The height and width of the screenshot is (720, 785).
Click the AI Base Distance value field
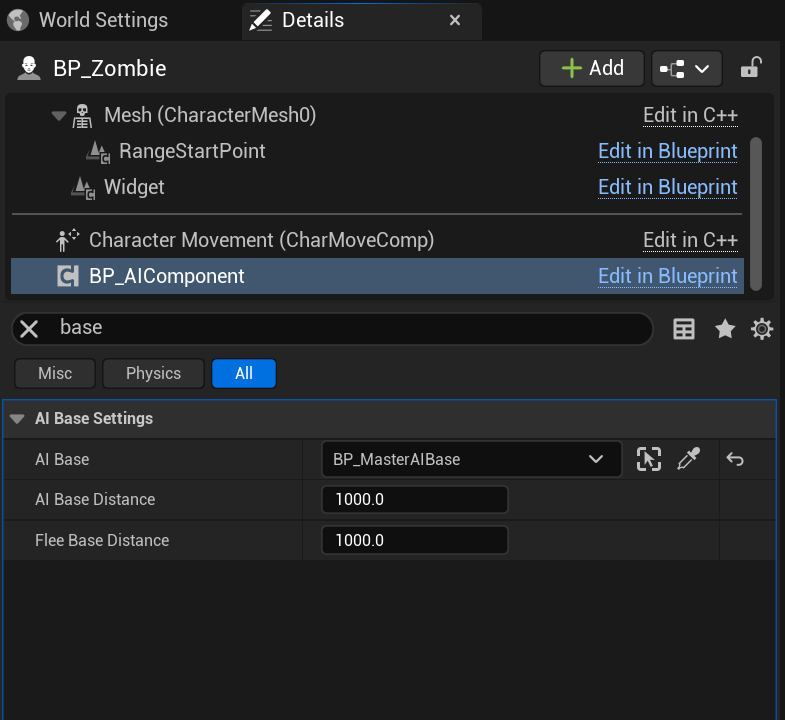(x=414, y=500)
